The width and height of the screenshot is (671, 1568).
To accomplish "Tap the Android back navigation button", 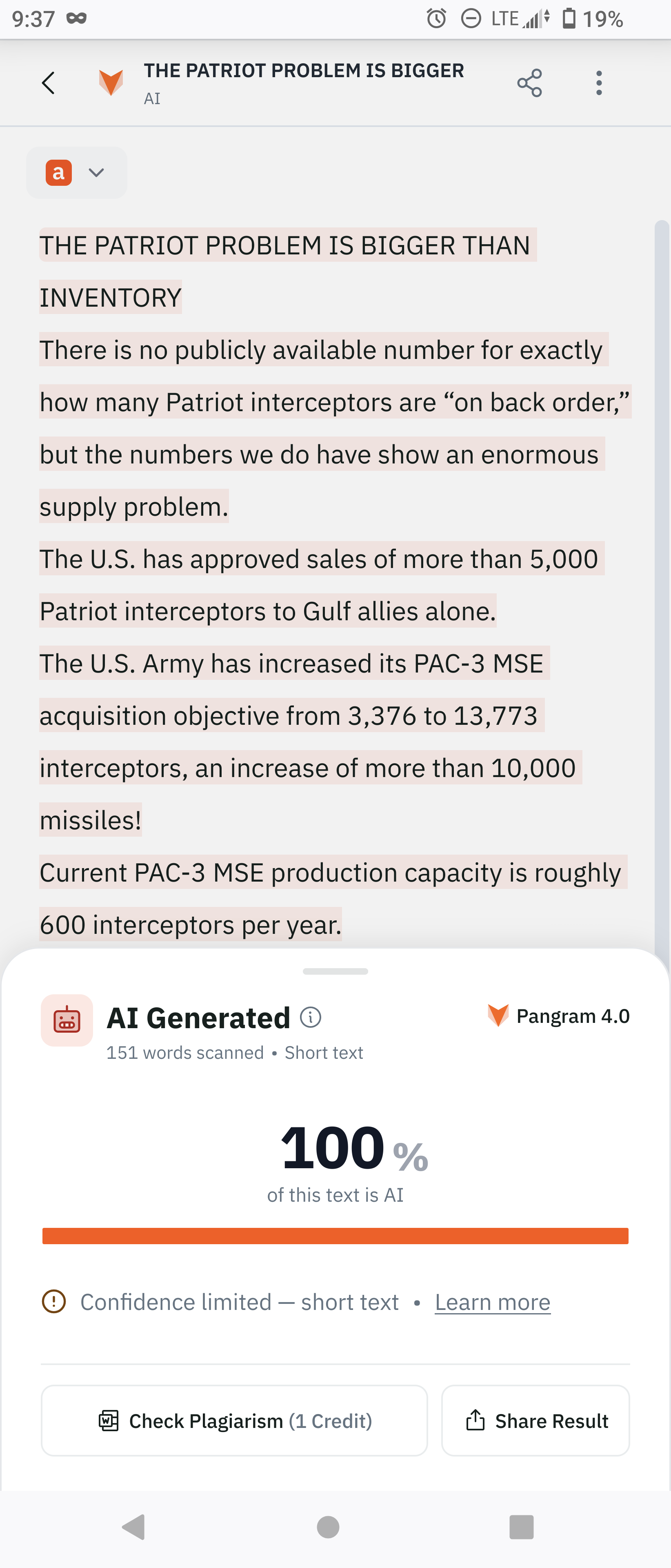I will [134, 1527].
